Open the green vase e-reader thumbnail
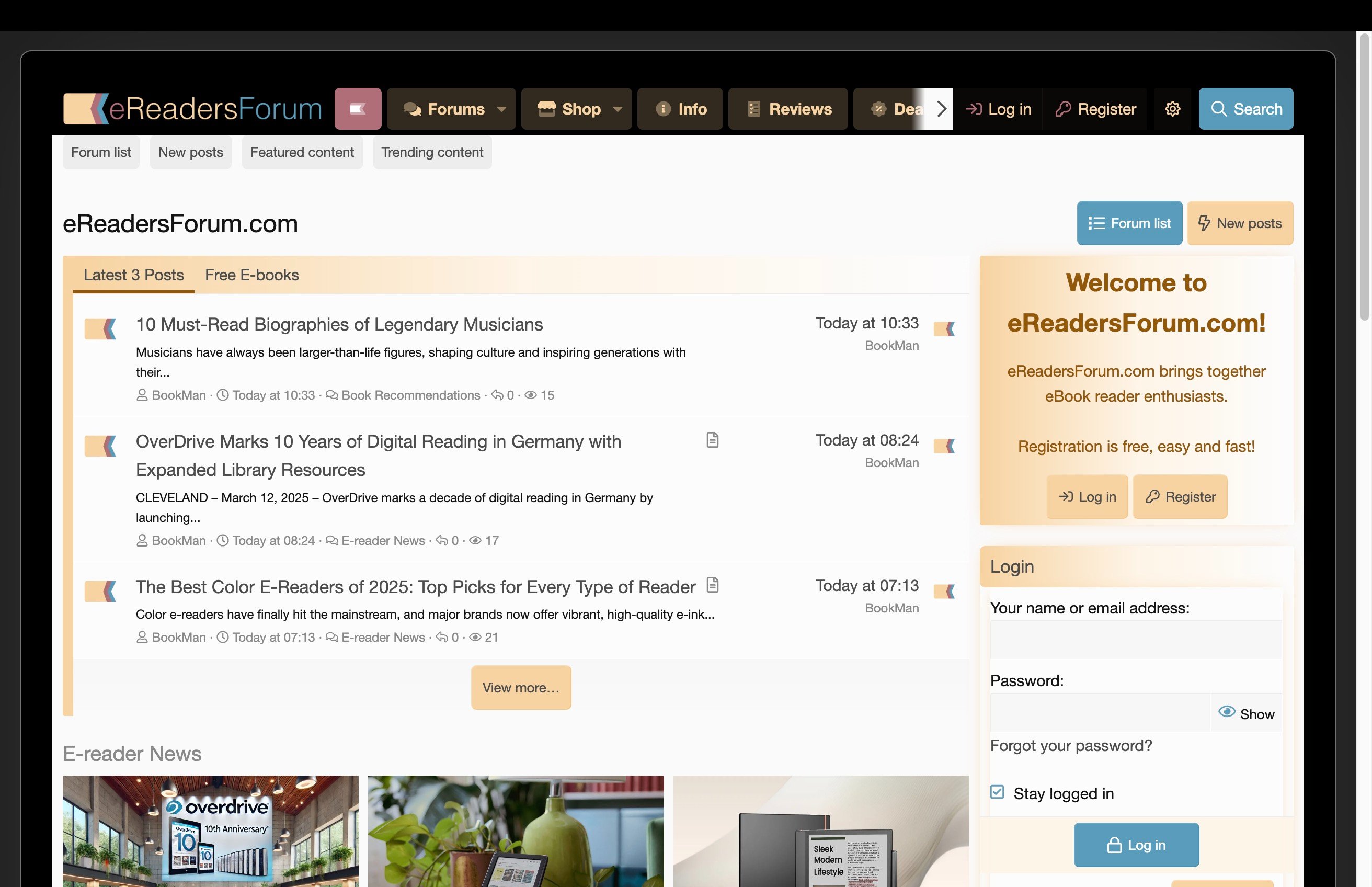 [516, 831]
